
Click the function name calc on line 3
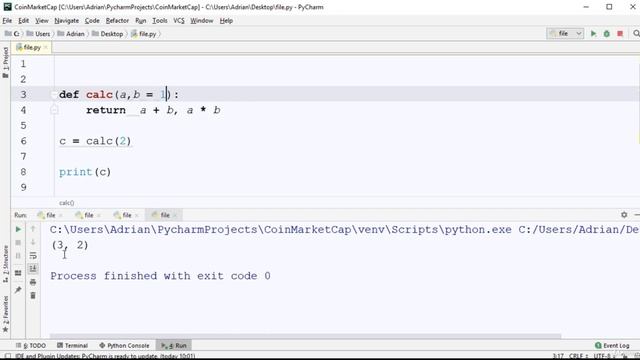pos(99,95)
